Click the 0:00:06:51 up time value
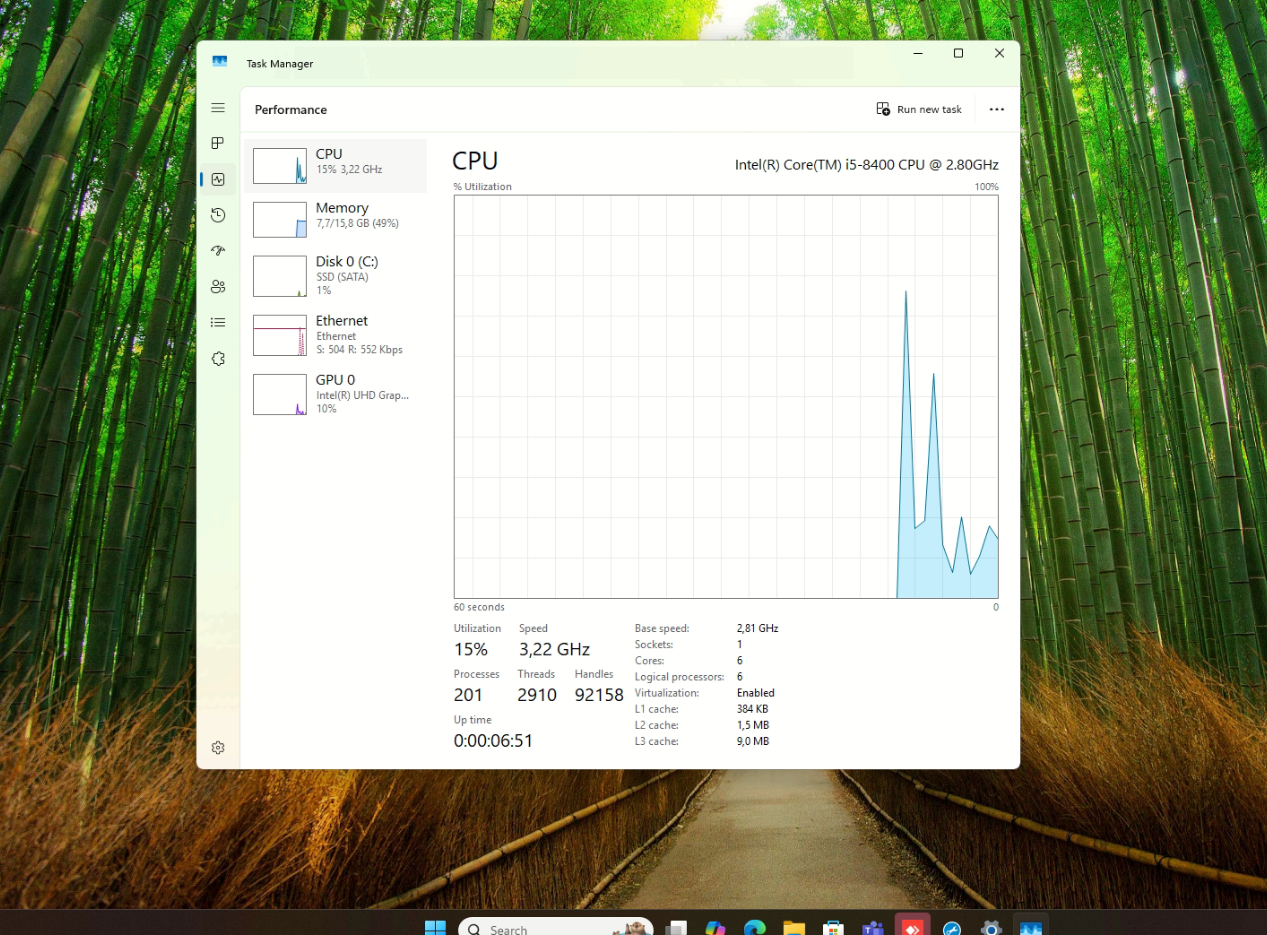 [x=493, y=741]
